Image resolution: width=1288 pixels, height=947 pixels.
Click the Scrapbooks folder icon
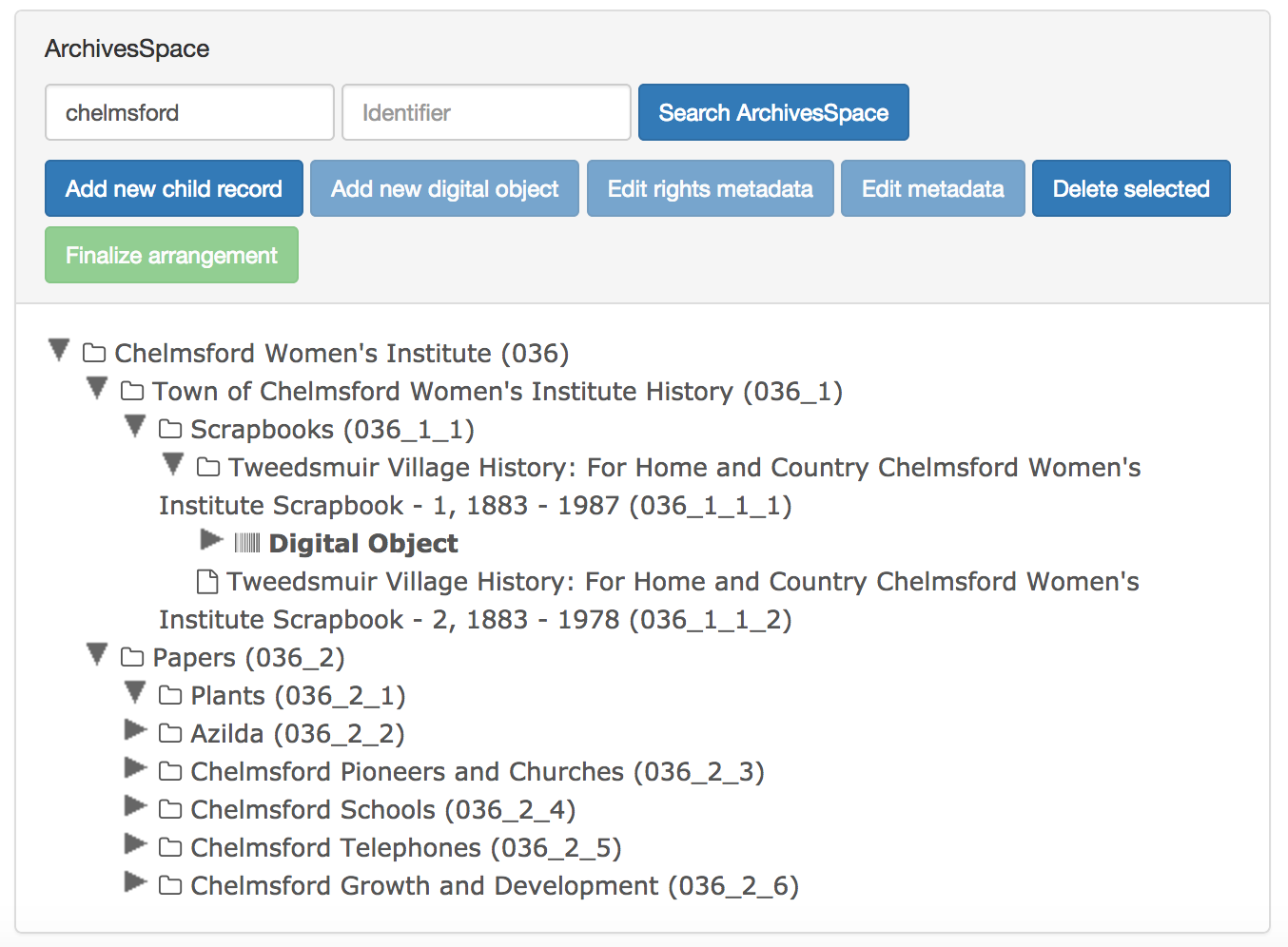pos(169,430)
